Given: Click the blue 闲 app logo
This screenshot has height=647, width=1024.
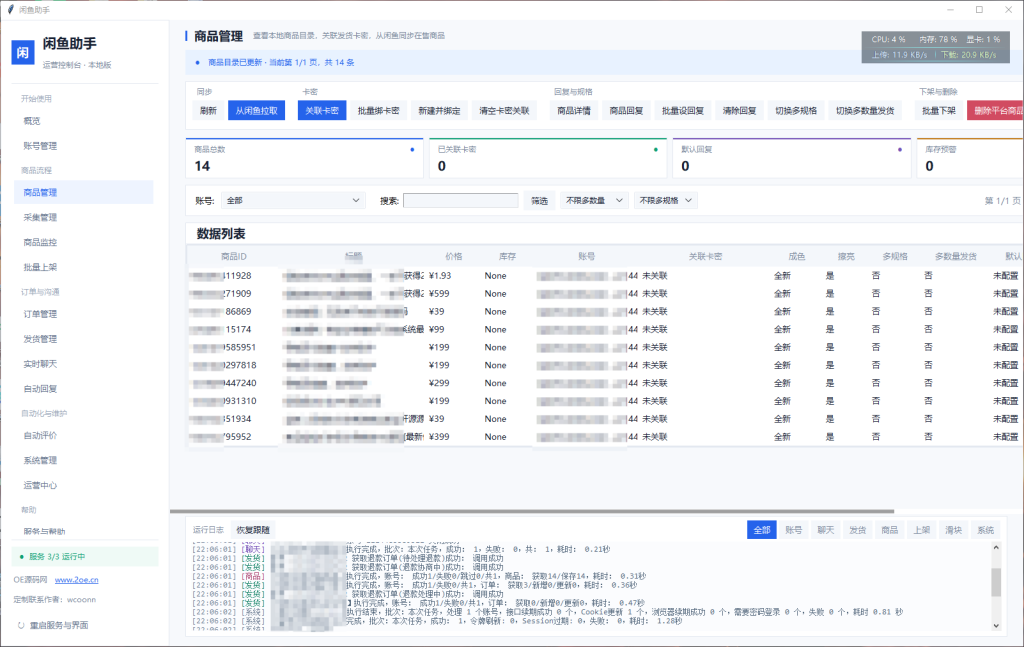Looking at the screenshot, I should pyautogui.click(x=23, y=53).
